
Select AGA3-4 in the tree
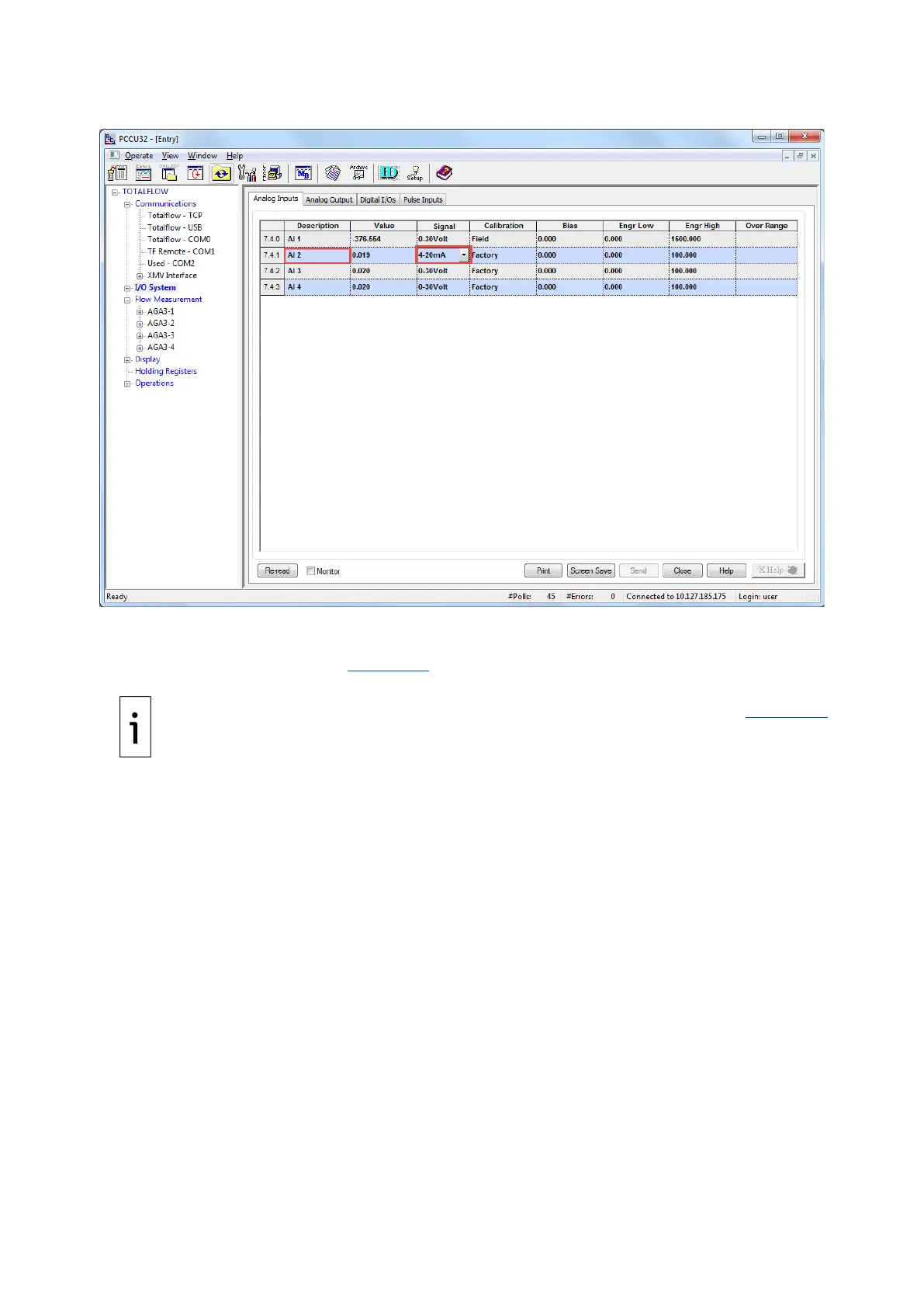click(161, 348)
